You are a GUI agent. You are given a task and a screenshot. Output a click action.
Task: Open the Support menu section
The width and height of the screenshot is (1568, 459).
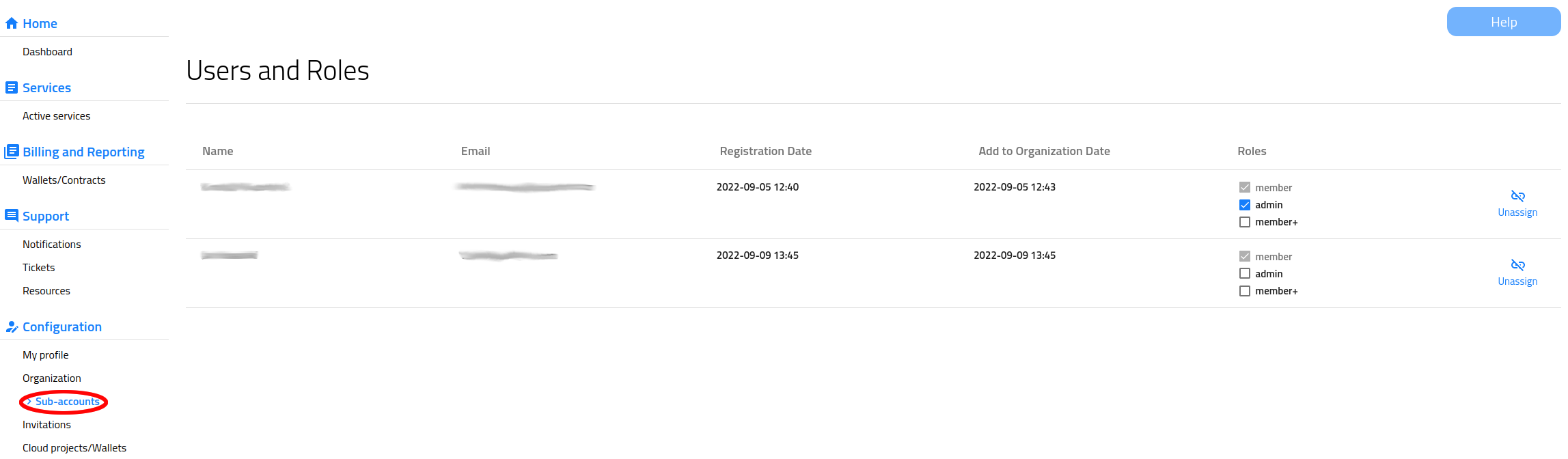[45, 215]
